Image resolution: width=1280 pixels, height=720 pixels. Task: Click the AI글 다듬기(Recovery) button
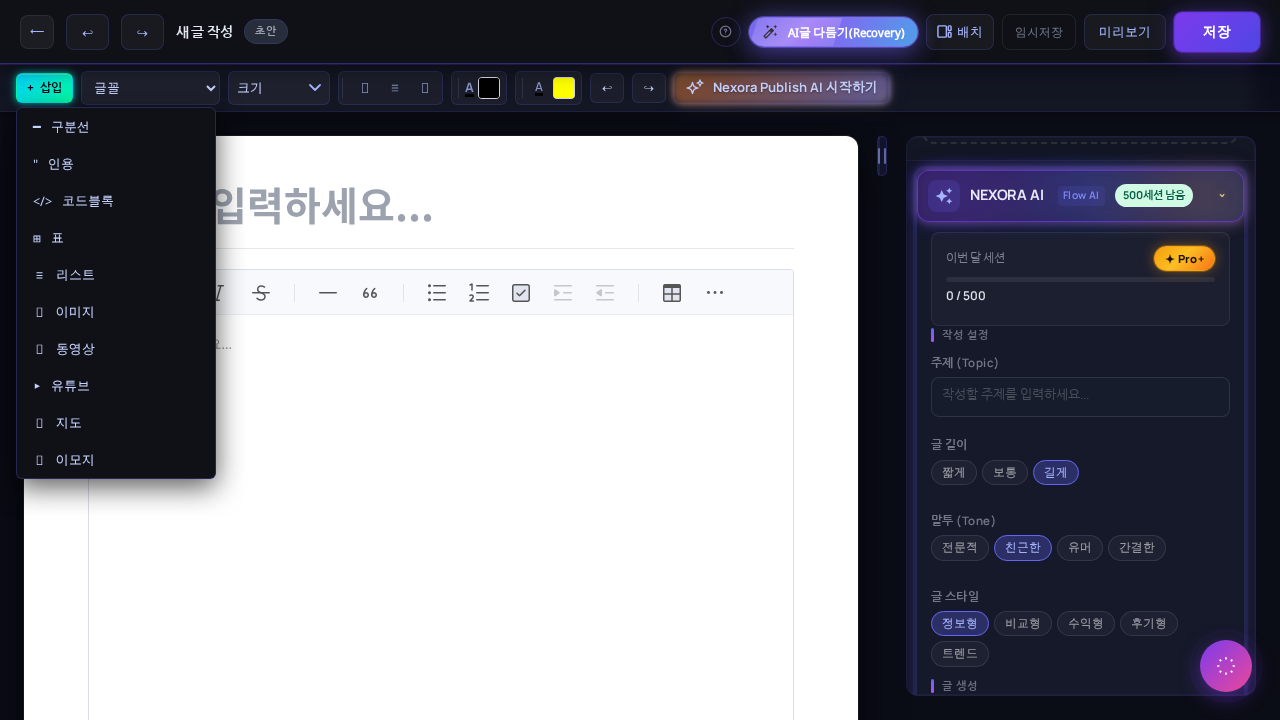pyautogui.click(x=833, y=32)
